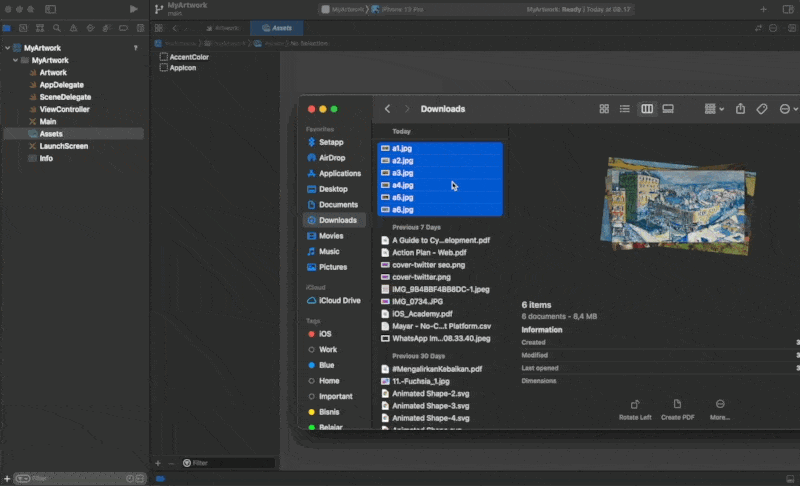Click the Finder Share icon
Image resolution: width=800 pixels, height=486 pixels.
740,109
